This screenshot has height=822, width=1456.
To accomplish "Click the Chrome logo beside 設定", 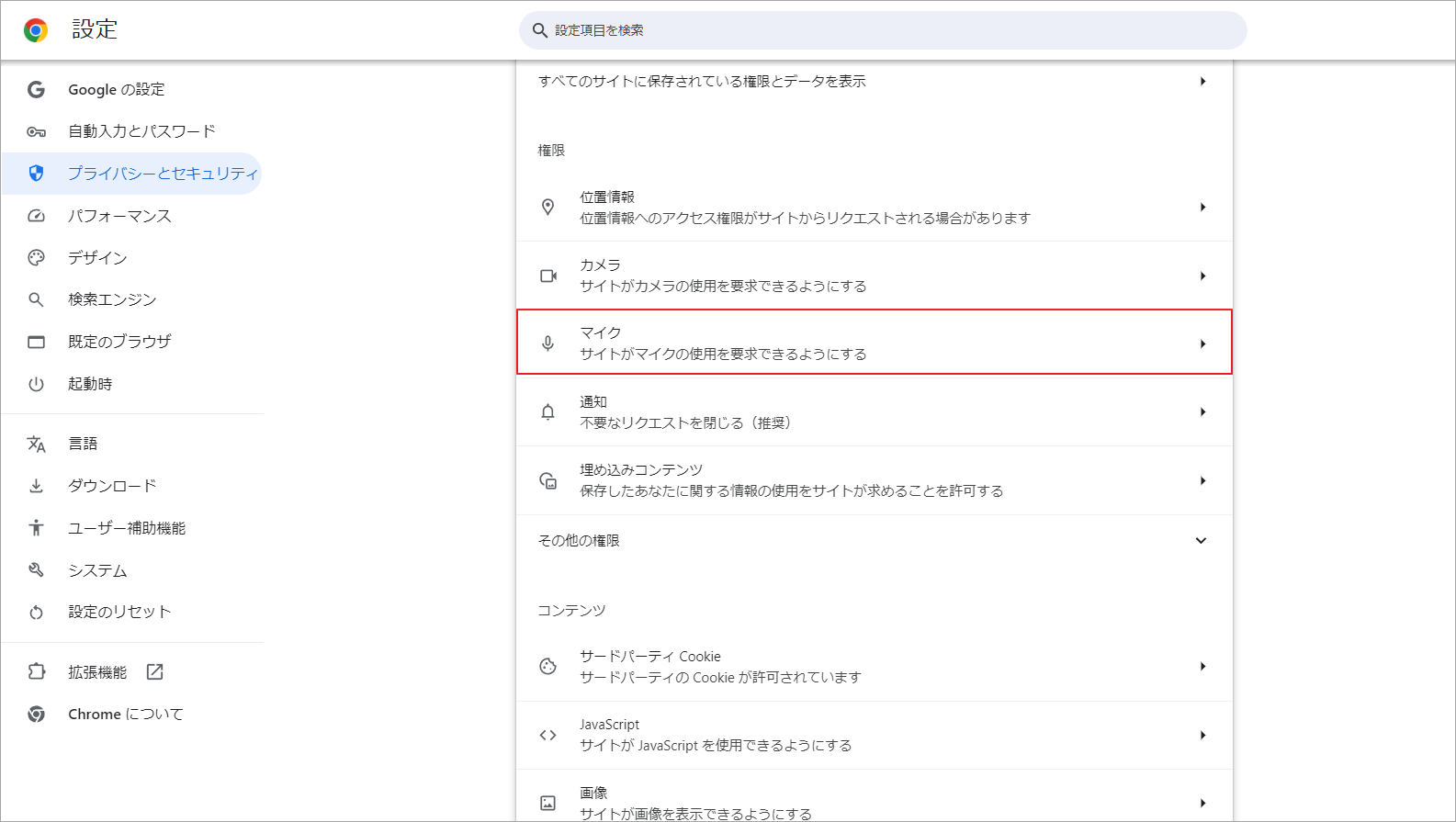I will point(36,30).
